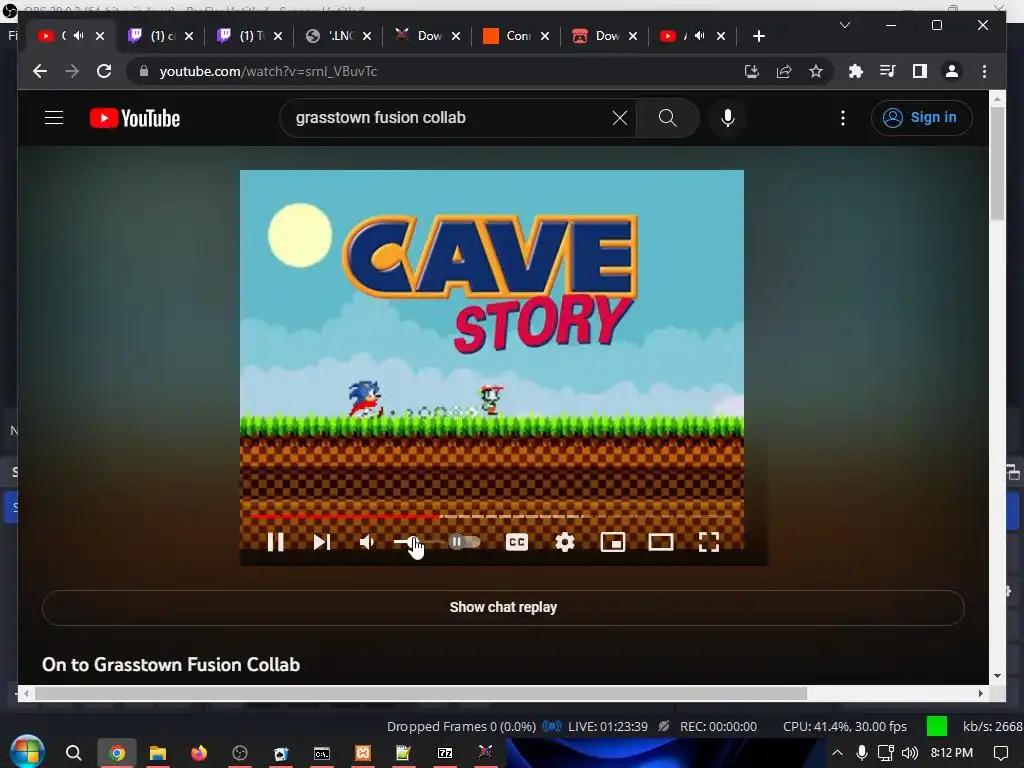Toggle the Chrome side panel
This screenshot has width=1024, height=768.
[920, 71]
